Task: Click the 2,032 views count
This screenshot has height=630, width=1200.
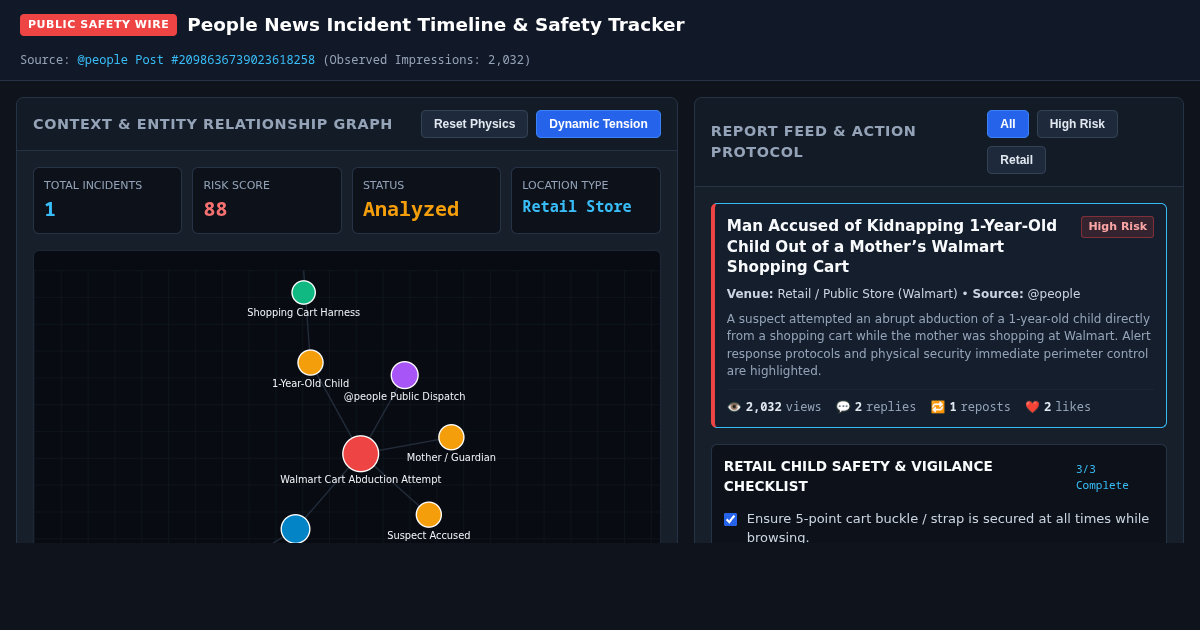Action: coord(764,407)
